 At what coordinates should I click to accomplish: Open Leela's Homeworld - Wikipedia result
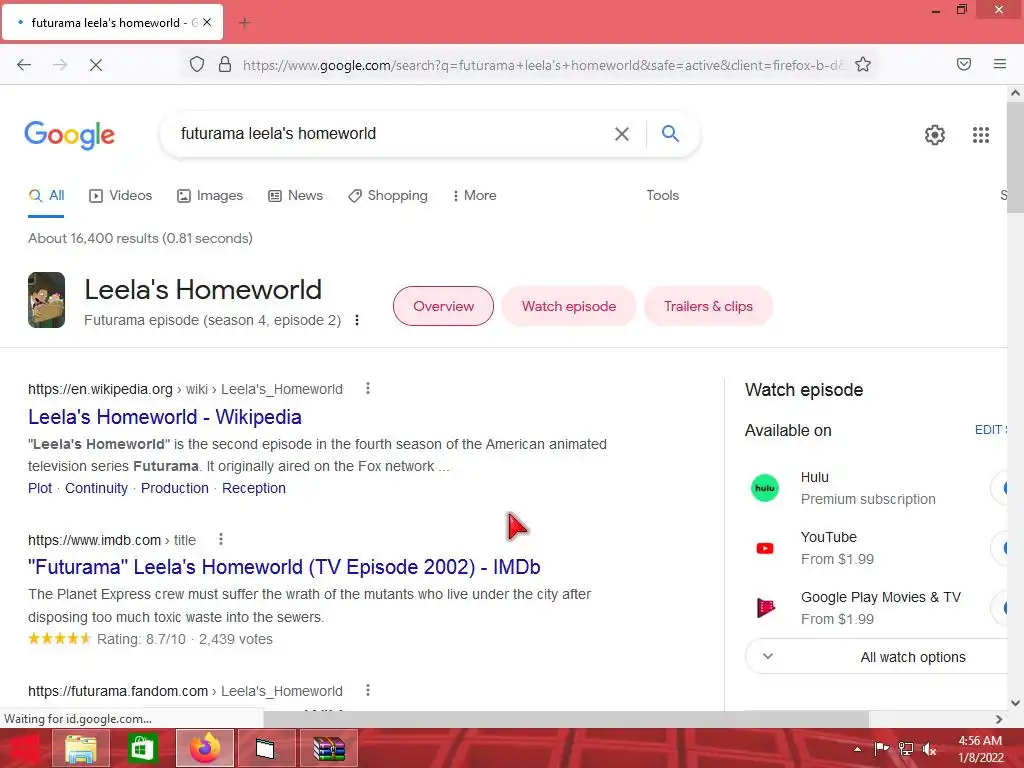(x=165, y=417)
